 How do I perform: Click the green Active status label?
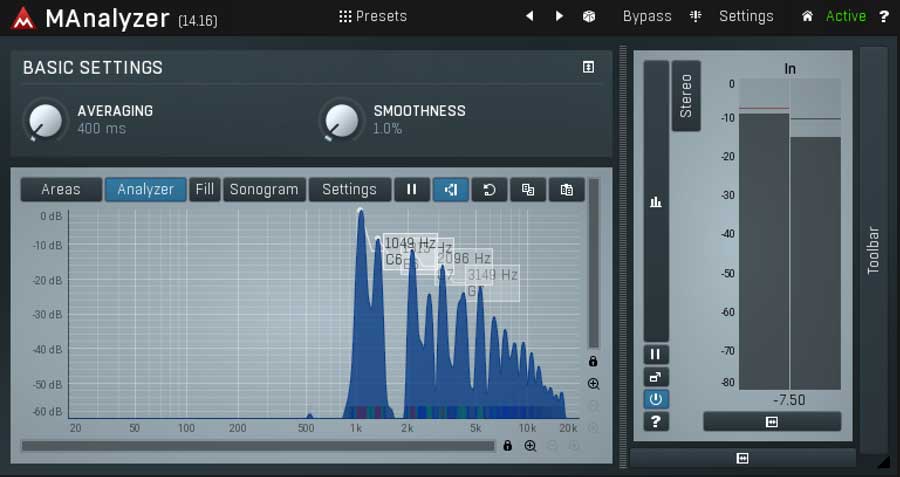coord(846,16)
